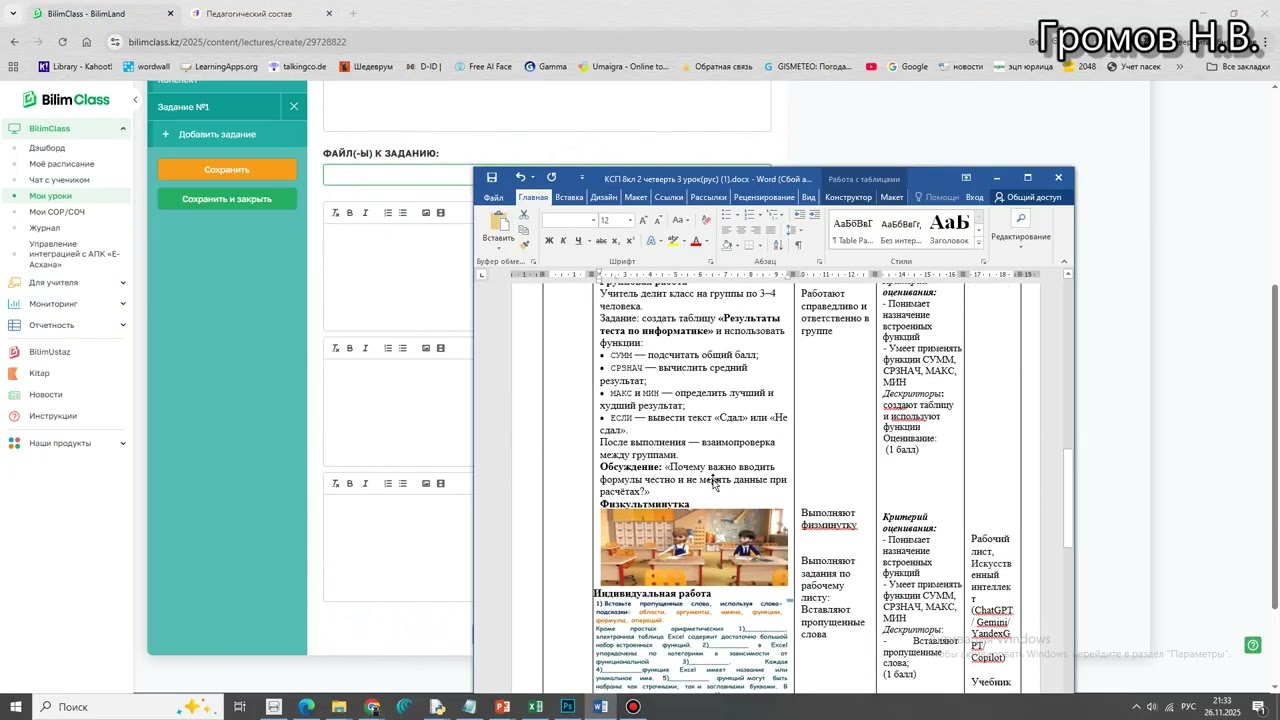Expand the Styles gallery more arrow
The image size is (1280, 720).
(x=979, y=245)
